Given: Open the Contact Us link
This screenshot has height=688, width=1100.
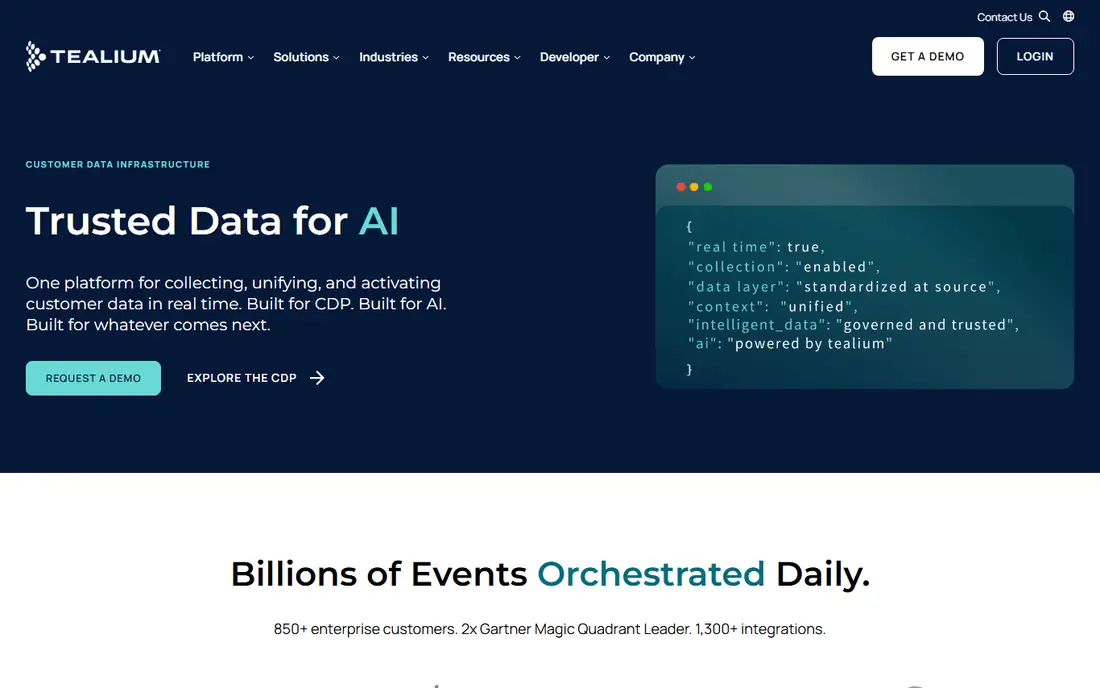Looking at the screenshot, I should 1004,17.
